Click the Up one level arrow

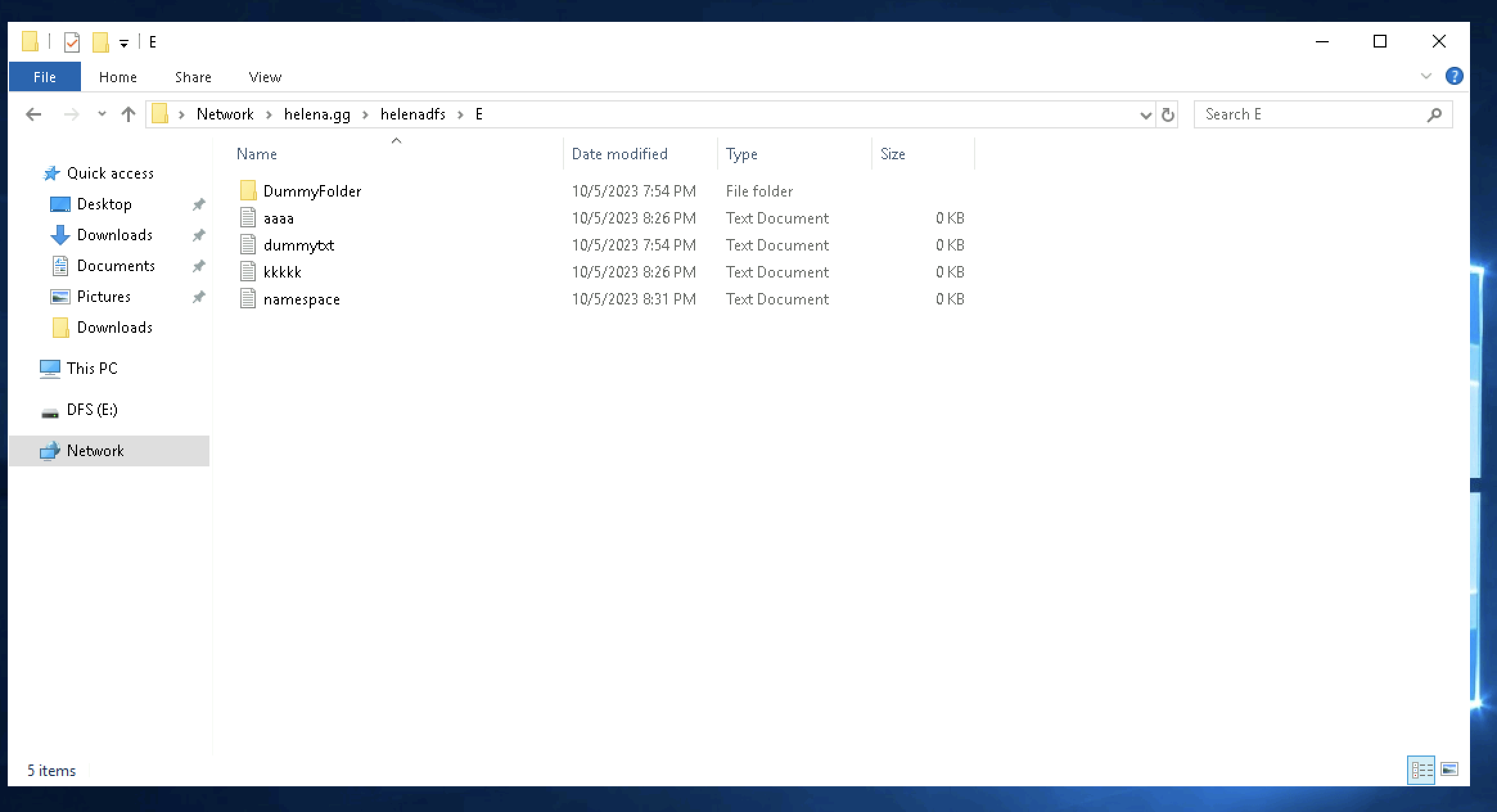128,114
